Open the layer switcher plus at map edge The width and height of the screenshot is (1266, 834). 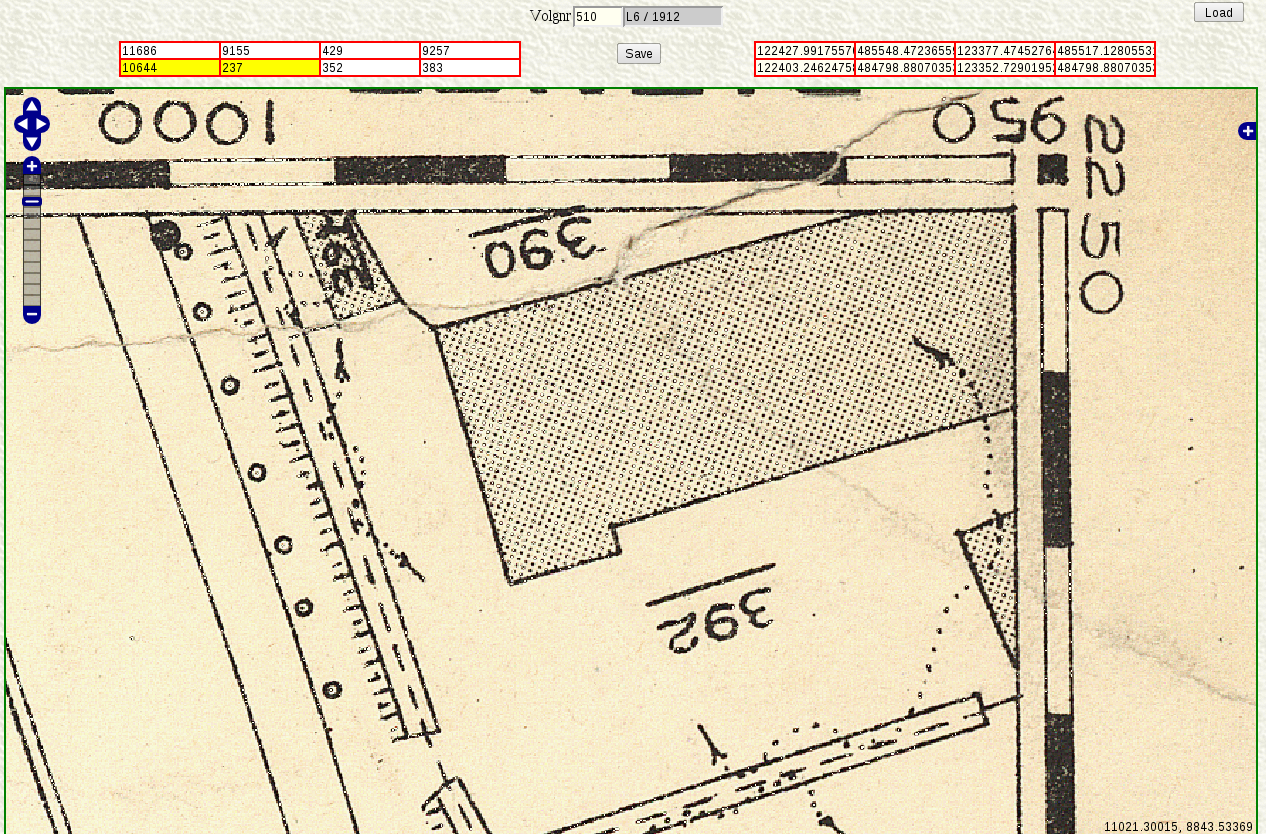pos(1248,131)
